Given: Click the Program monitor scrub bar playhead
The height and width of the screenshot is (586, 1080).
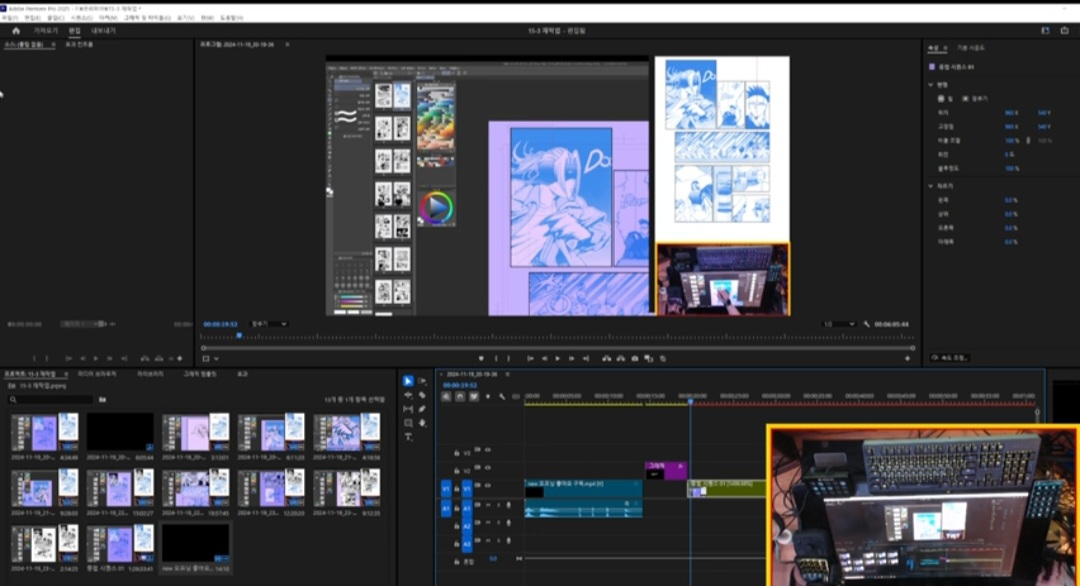Looking at the screenshot, I should click(x=239, y=336).
